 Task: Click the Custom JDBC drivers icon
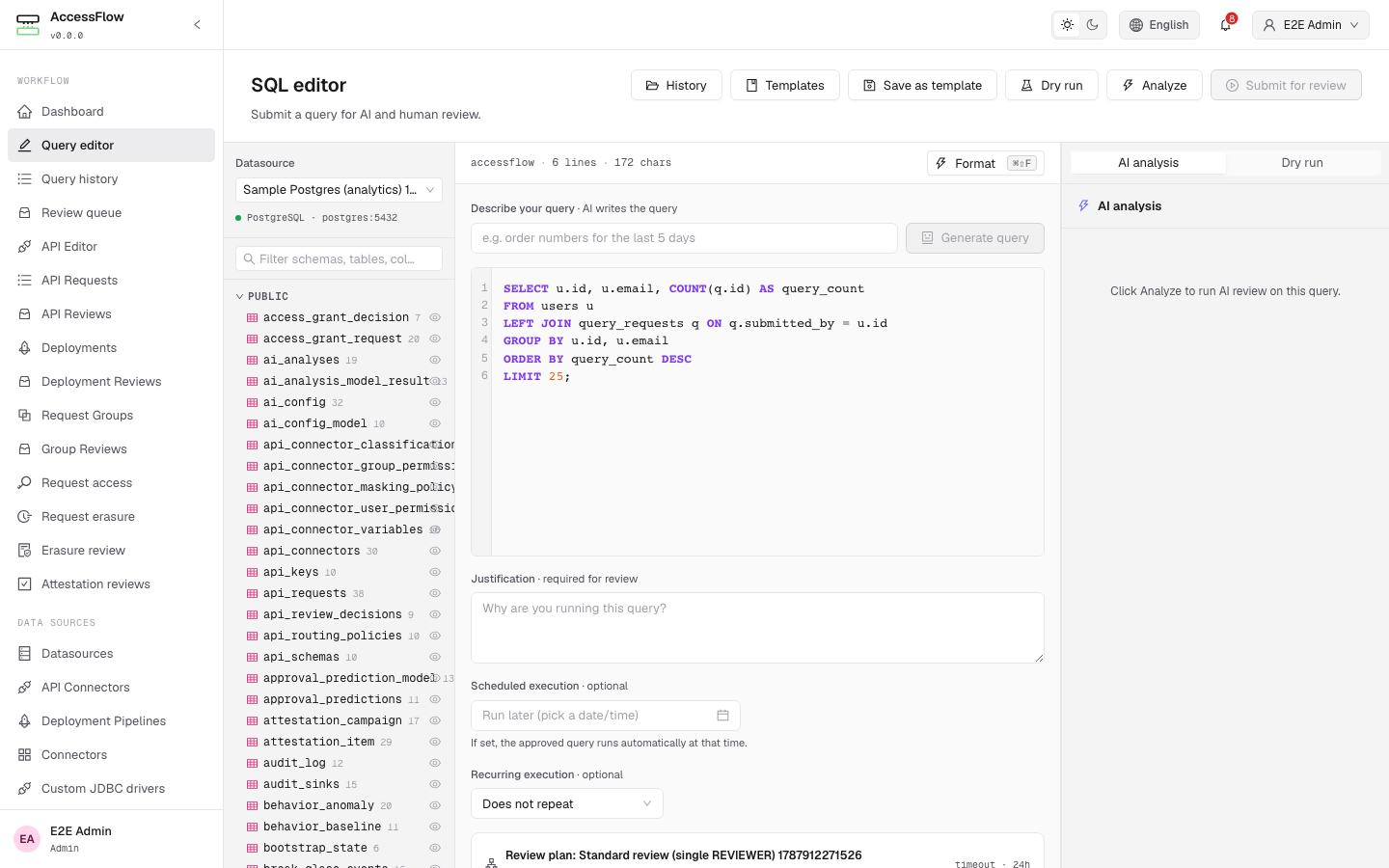pos(25,789)
